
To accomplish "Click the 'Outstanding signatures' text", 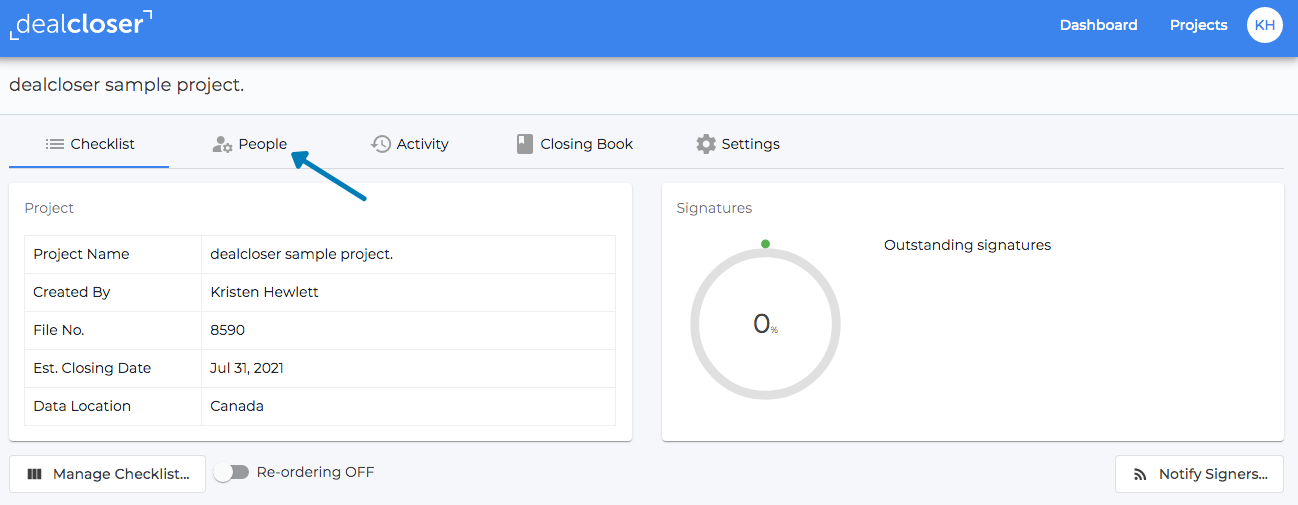I will click(x=967, y=245).
